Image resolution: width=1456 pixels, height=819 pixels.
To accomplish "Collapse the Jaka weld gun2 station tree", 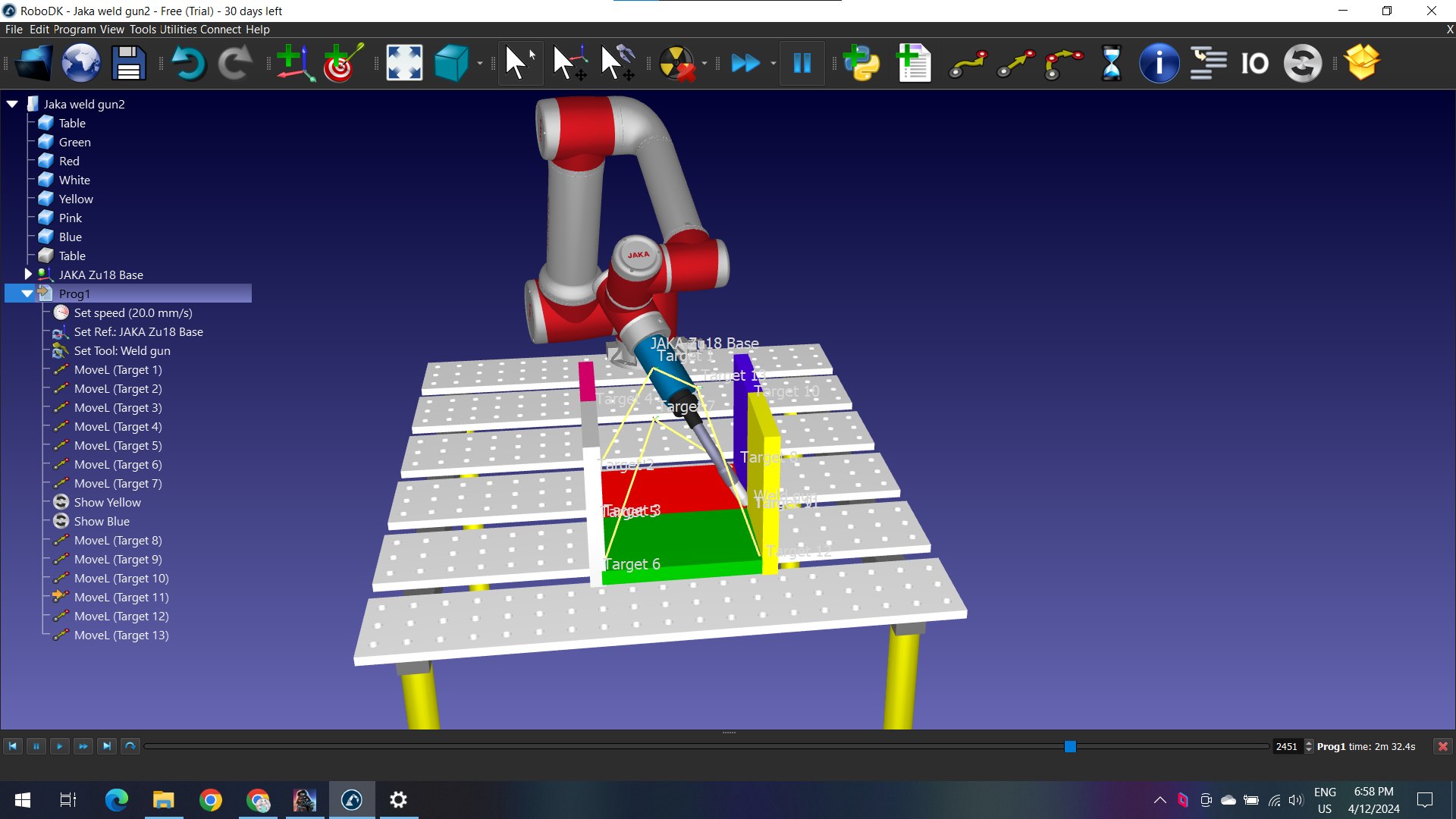I will [13, 104].
